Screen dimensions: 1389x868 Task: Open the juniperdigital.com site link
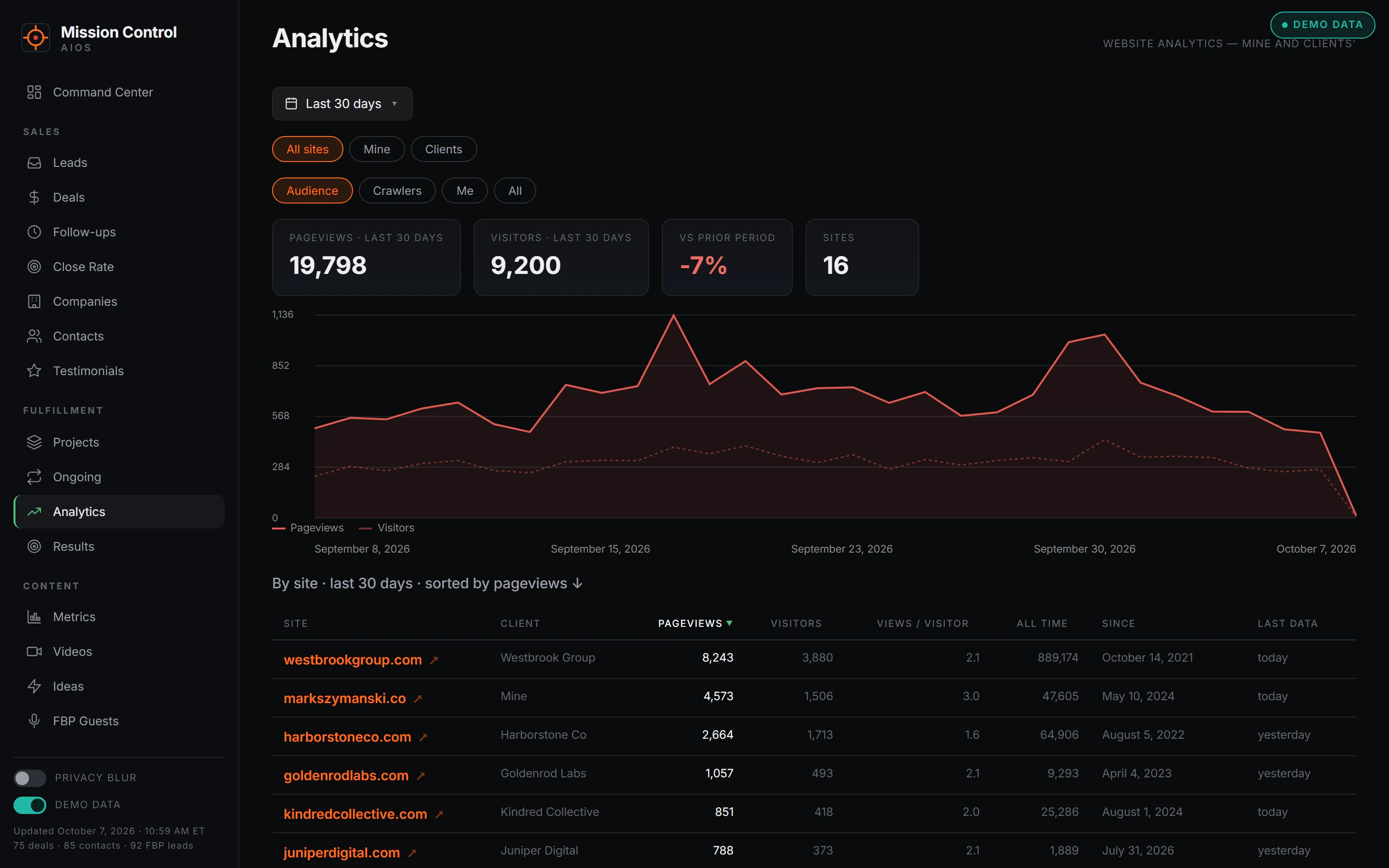point(341,852)
